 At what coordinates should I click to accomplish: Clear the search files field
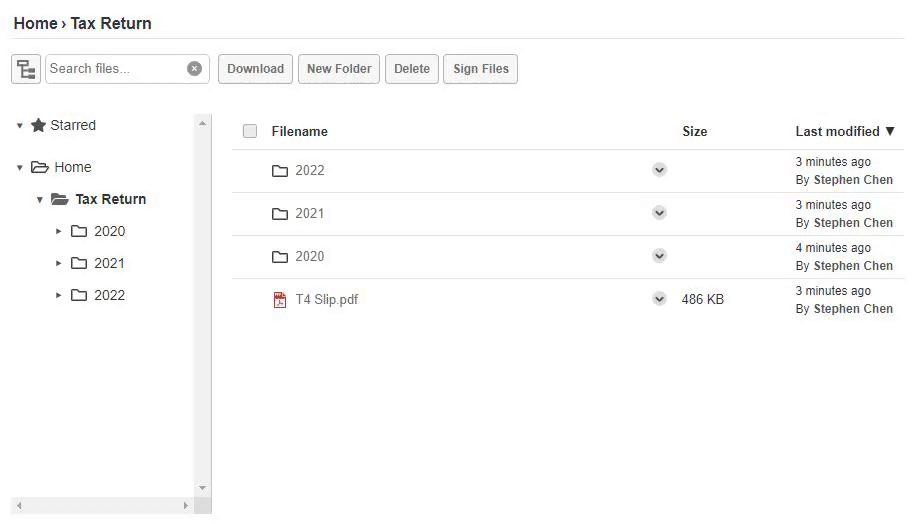pos(194,69)
